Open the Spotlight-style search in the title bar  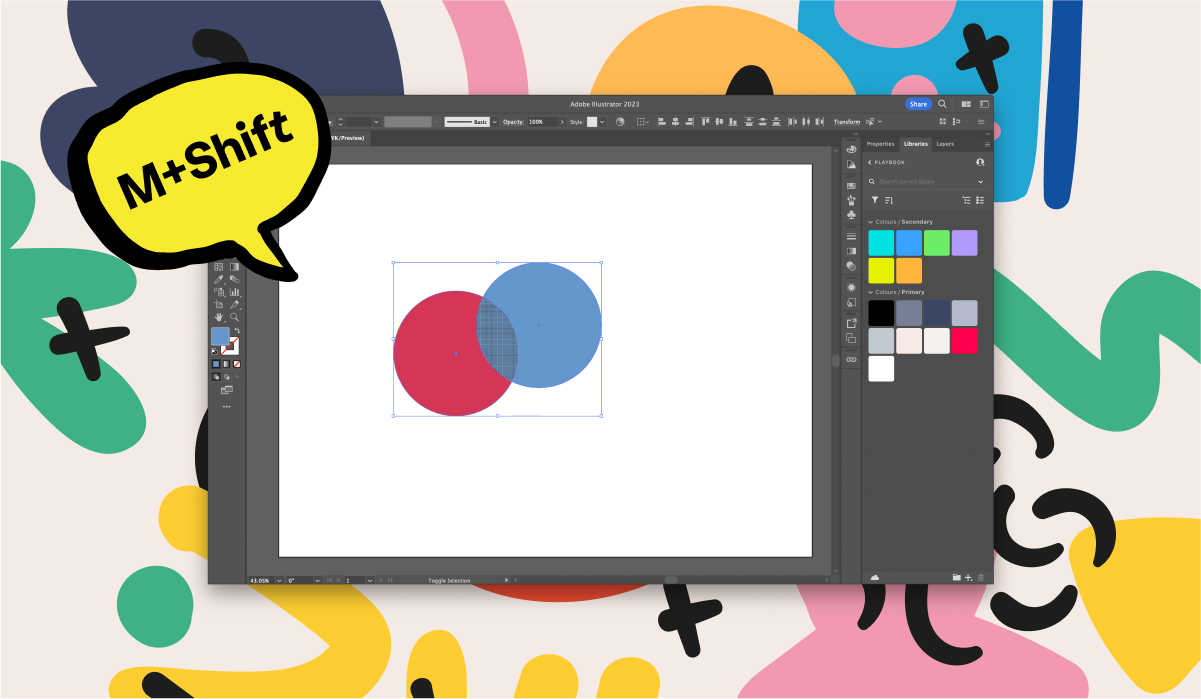(941, 103)
